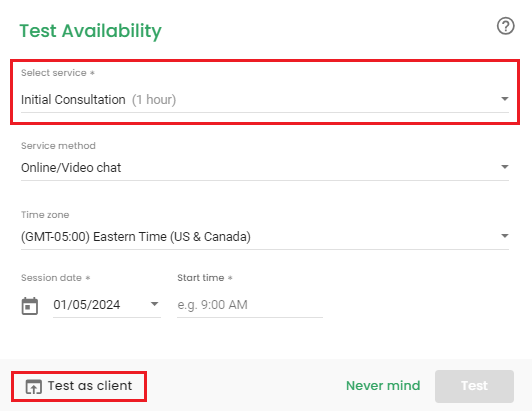Click the Session date label
This screenshot has height=411, width=532.
(x=55, y=278)
